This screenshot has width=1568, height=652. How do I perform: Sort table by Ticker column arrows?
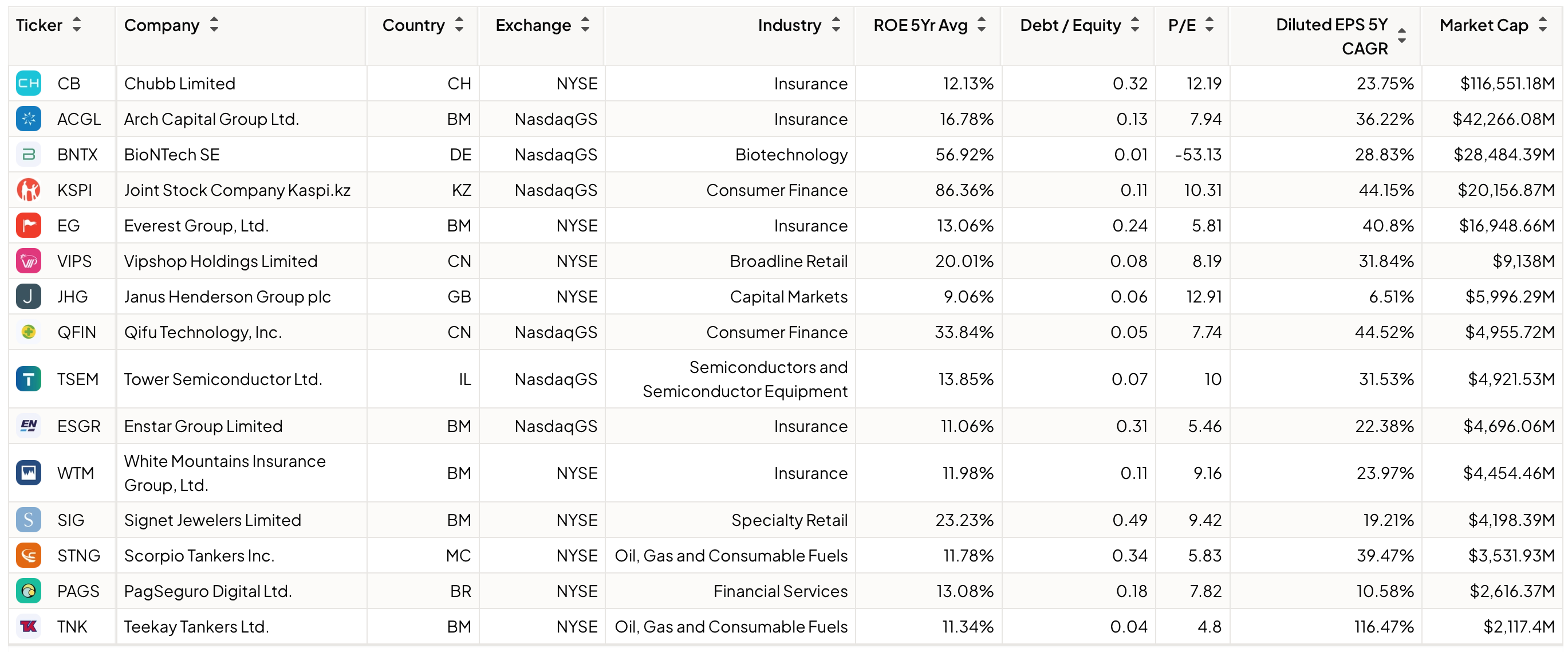pos(77,25)
